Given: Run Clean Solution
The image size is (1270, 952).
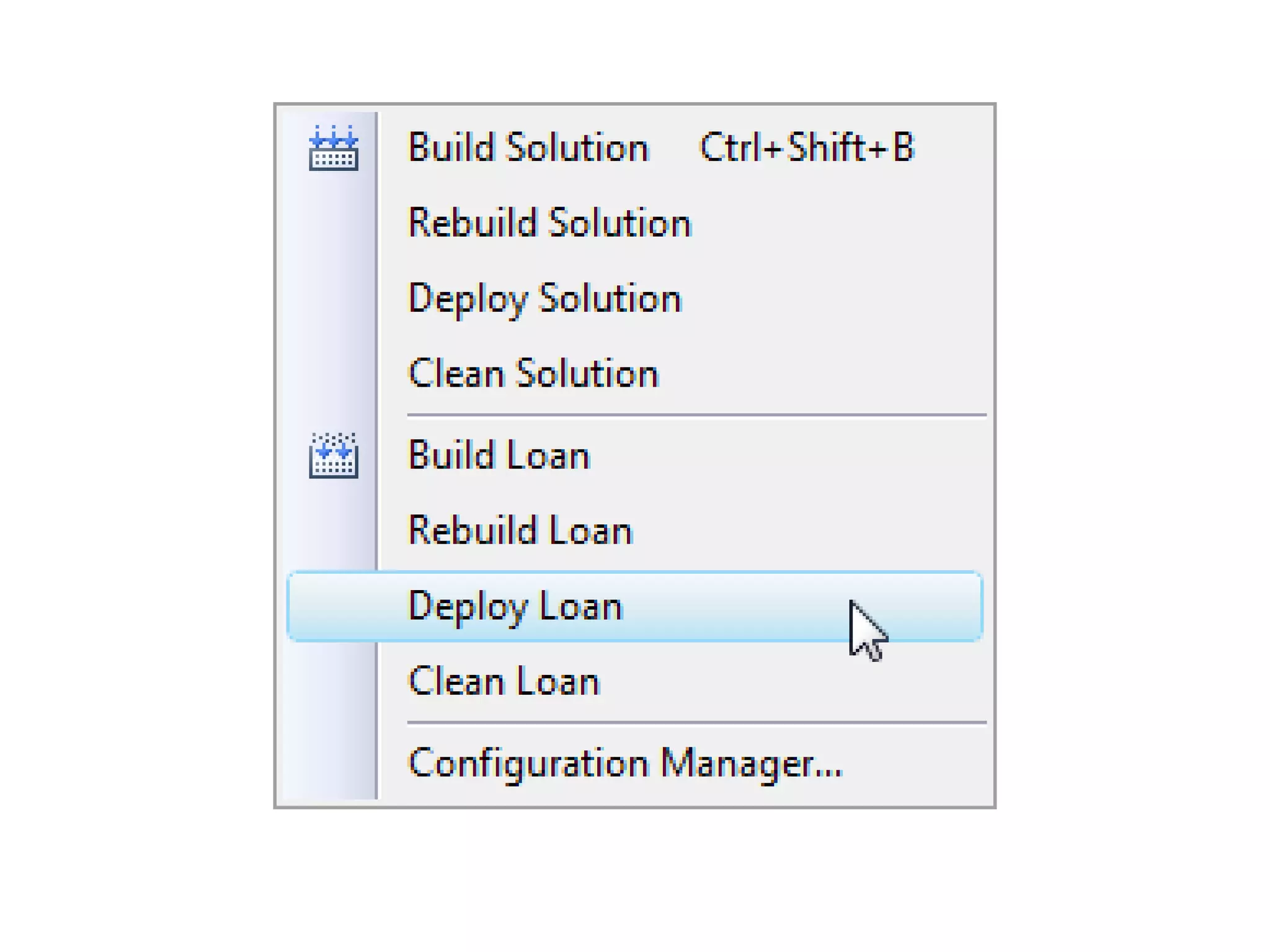Looking at the screenshot, I should (x=635, y=373).
